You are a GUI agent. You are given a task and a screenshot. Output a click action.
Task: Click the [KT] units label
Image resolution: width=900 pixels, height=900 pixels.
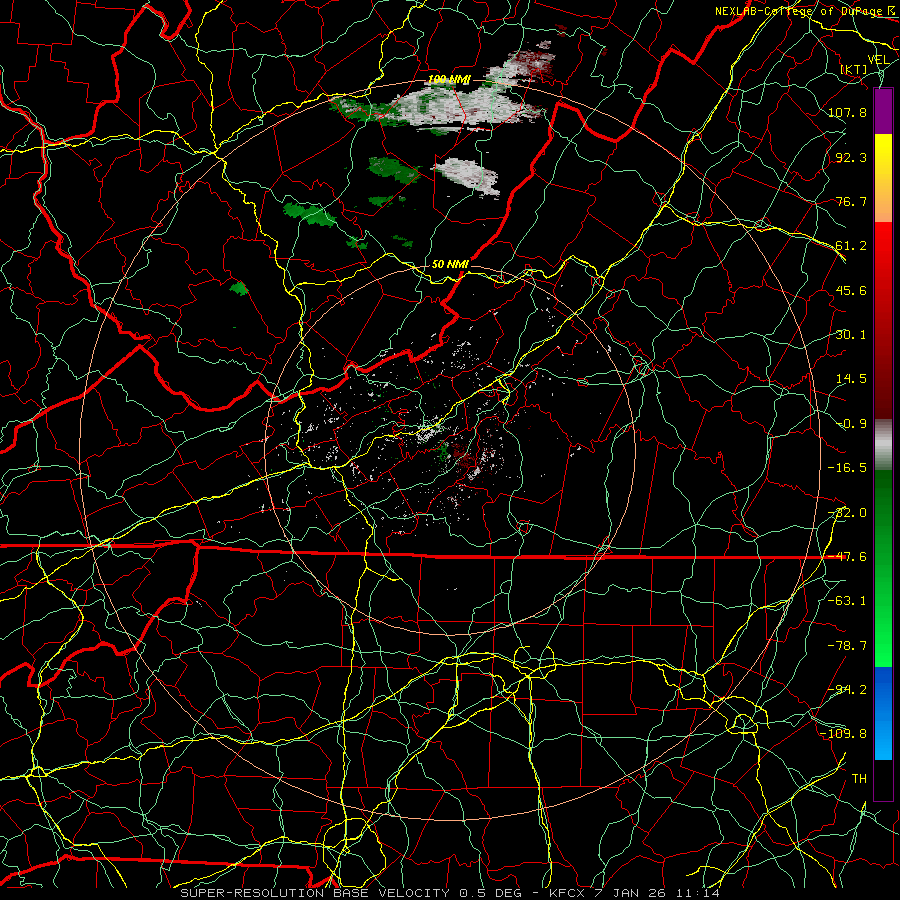tap(854, 69)
